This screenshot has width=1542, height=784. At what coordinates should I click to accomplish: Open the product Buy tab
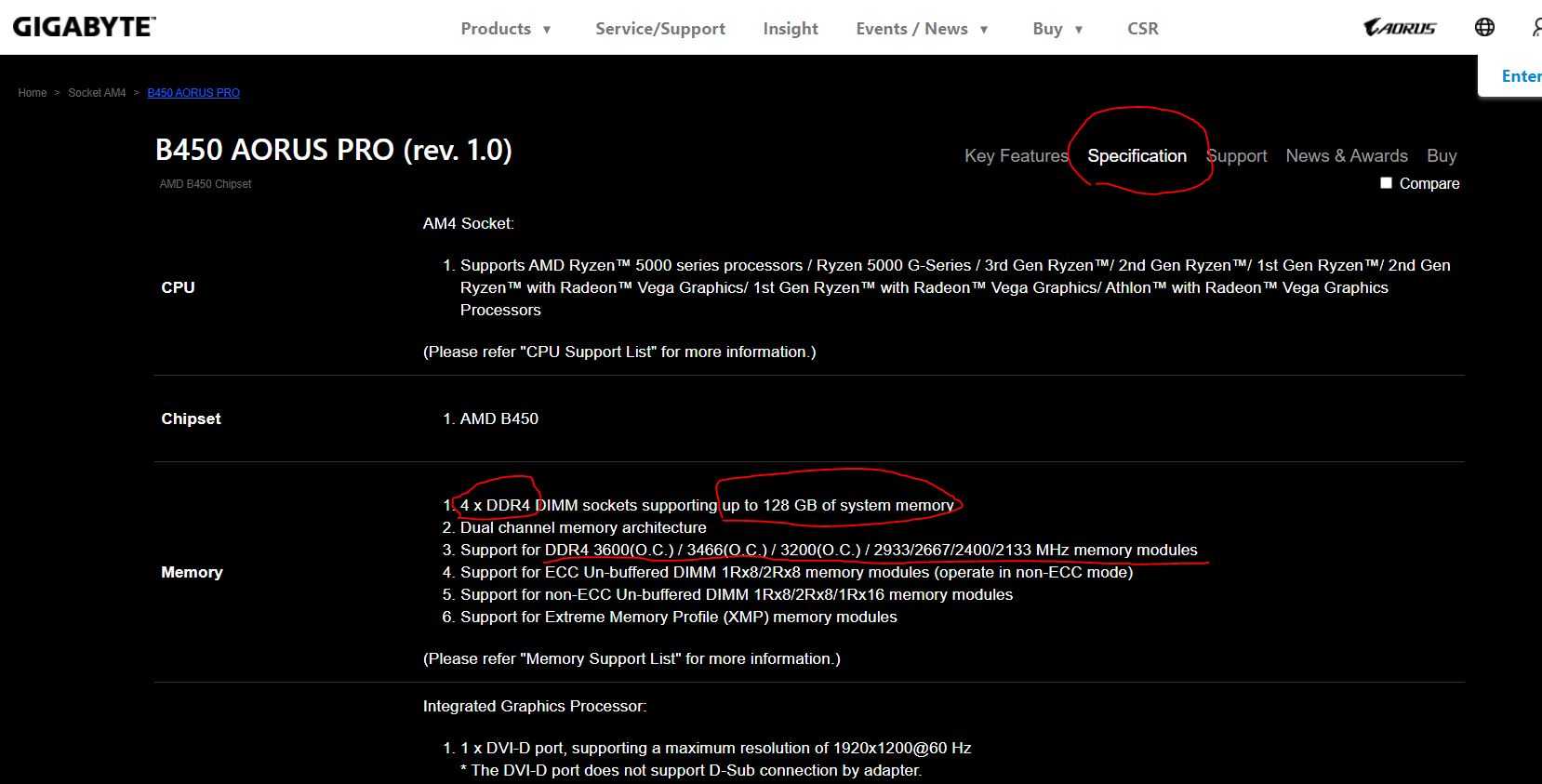1441,156
